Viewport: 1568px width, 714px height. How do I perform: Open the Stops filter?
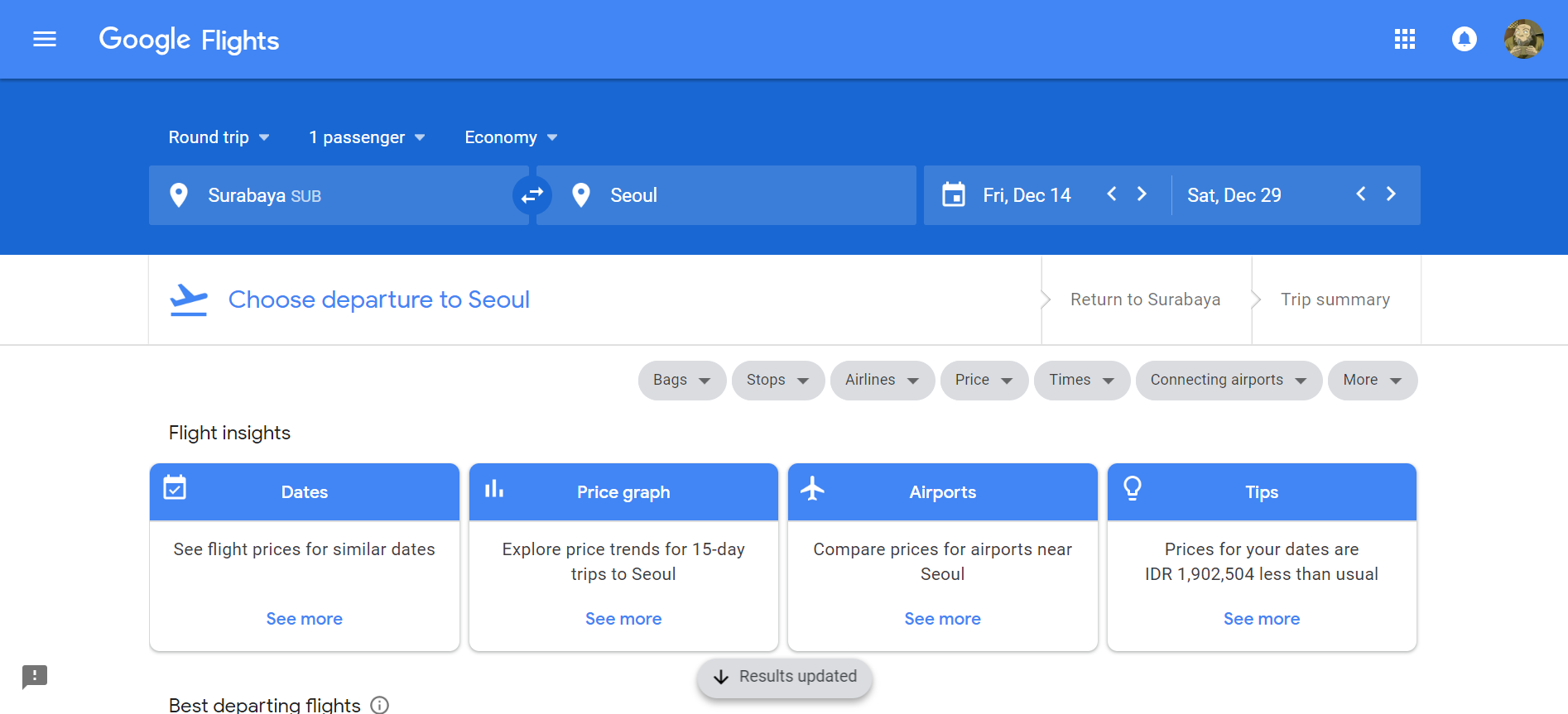click(778, 381)
